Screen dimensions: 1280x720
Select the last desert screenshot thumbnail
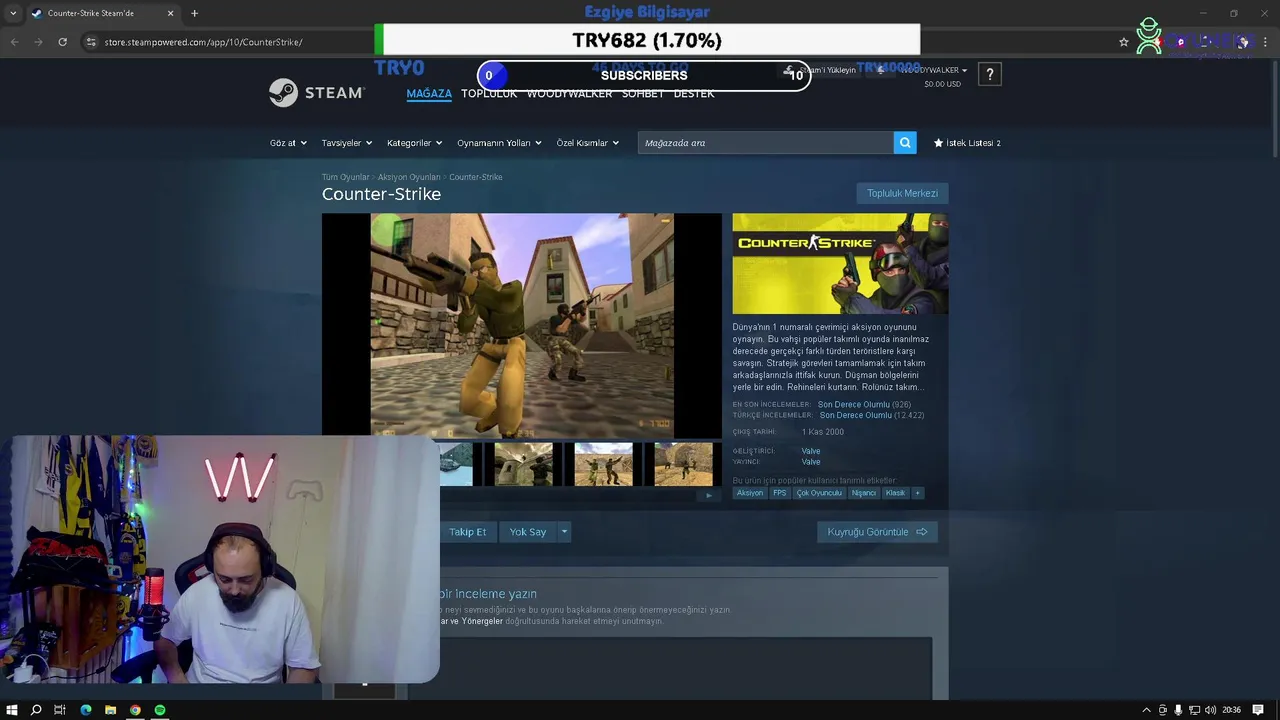[x=684, y=464]
